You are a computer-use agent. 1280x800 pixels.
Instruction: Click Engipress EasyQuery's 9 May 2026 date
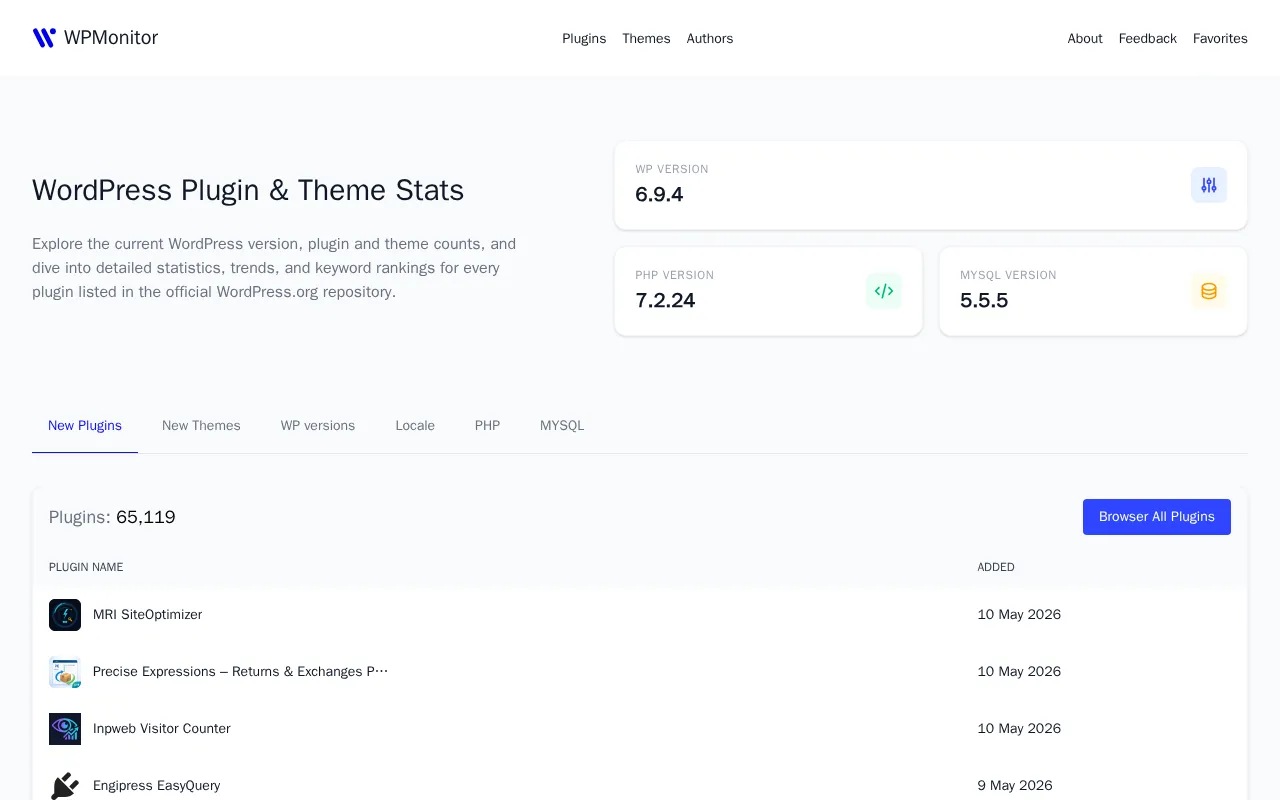coord(1015,786)
